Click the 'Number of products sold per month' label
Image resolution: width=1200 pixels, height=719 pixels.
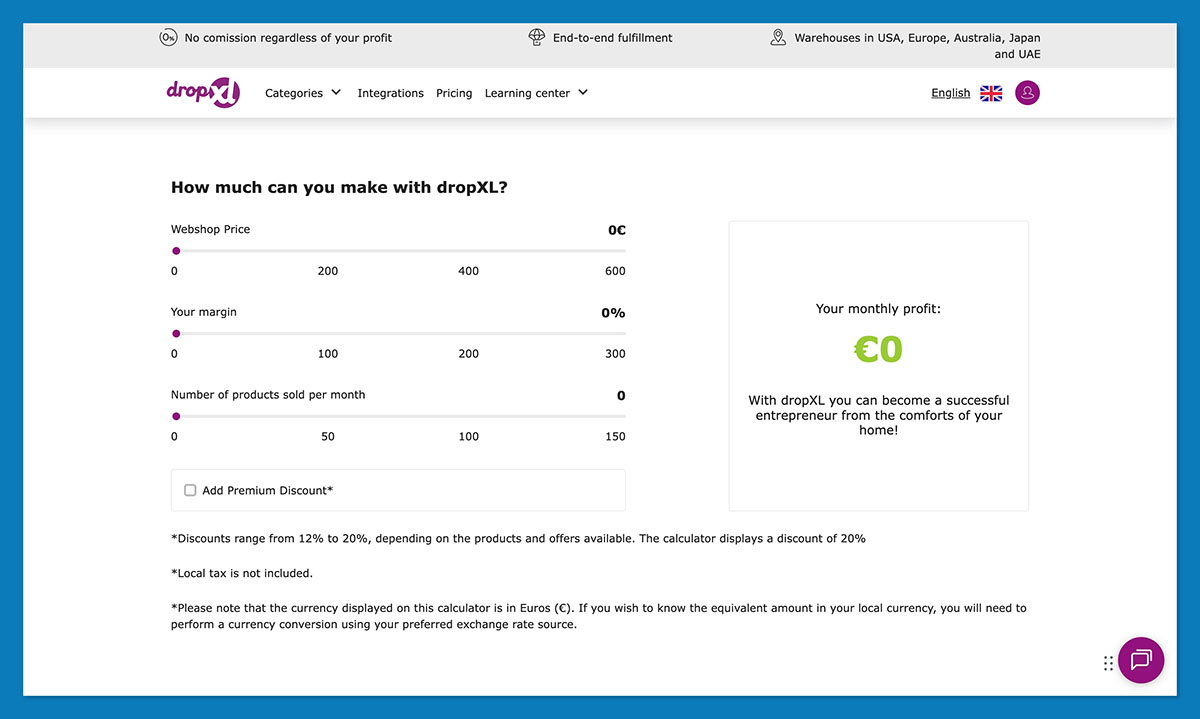pos(268,395)
